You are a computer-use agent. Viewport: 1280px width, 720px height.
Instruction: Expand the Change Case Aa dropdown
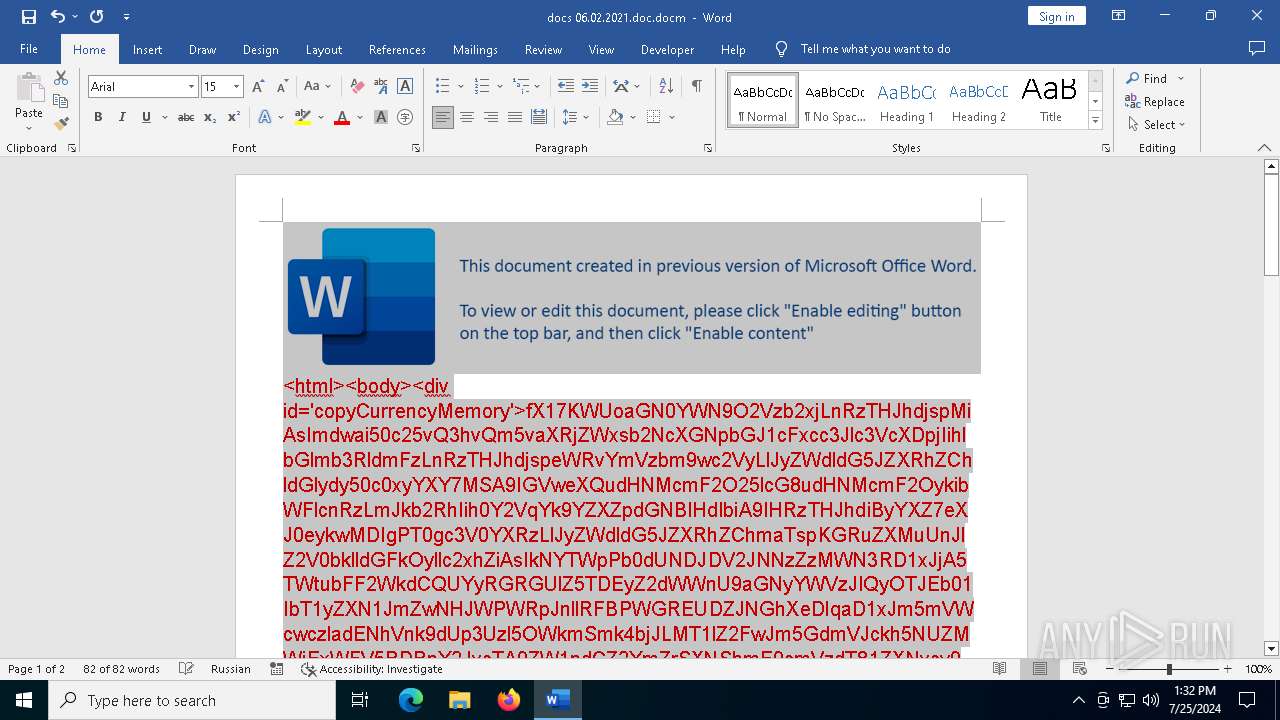coord(317,87)
